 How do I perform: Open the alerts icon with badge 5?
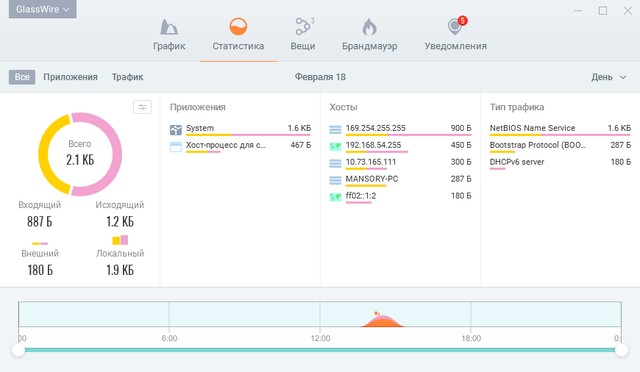coord(456,26)
